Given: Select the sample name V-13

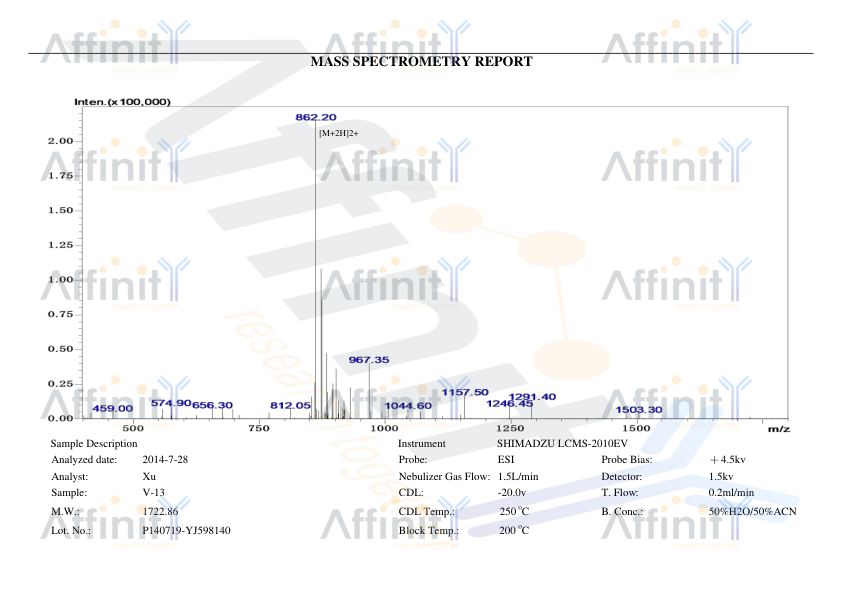Looking at the screenshot, I should coord(154,492).
